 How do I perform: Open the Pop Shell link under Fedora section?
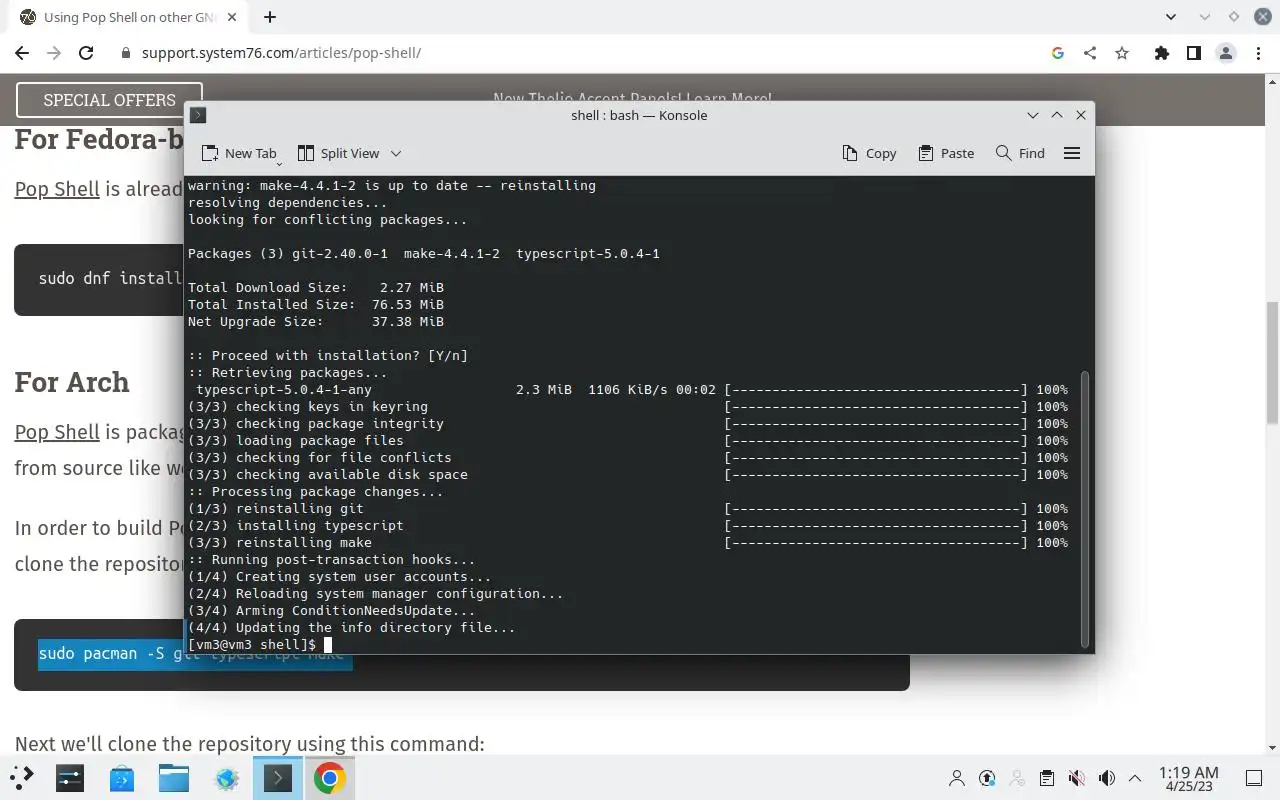coord(57,188)
